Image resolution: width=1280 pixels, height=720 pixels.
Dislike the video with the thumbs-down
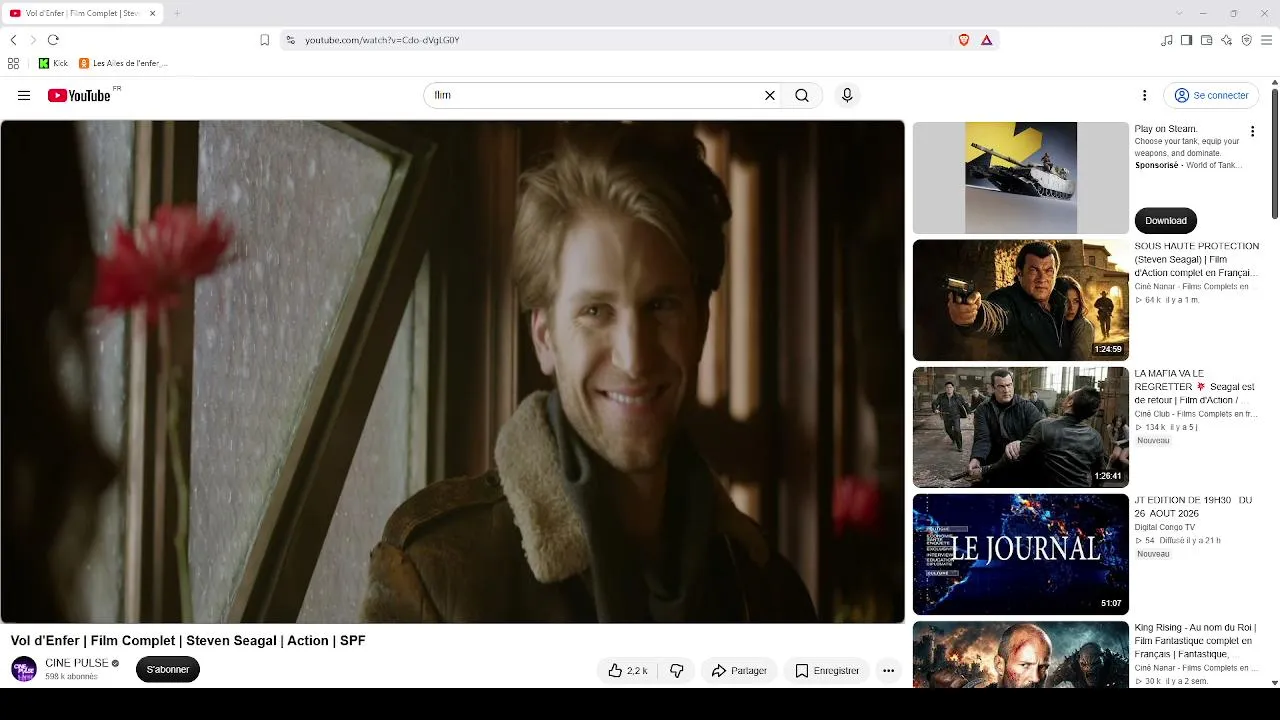pos(677,670)
